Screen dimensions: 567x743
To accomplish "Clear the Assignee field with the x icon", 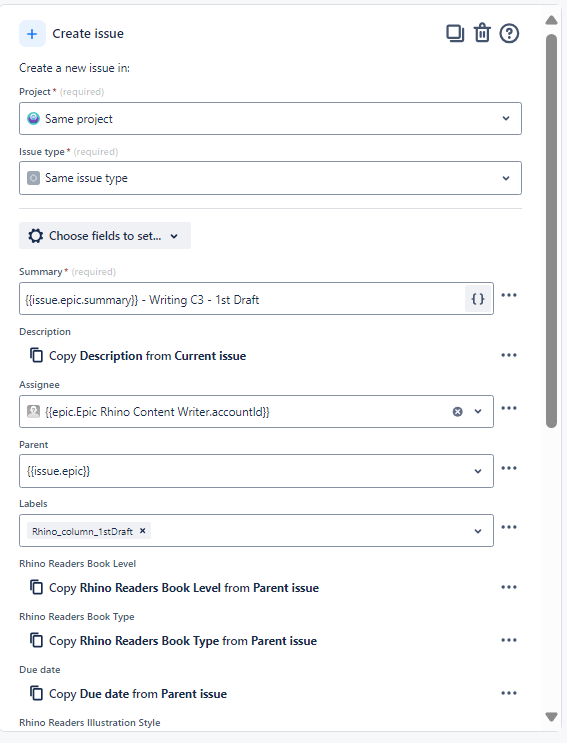I will tap(458, 411).
